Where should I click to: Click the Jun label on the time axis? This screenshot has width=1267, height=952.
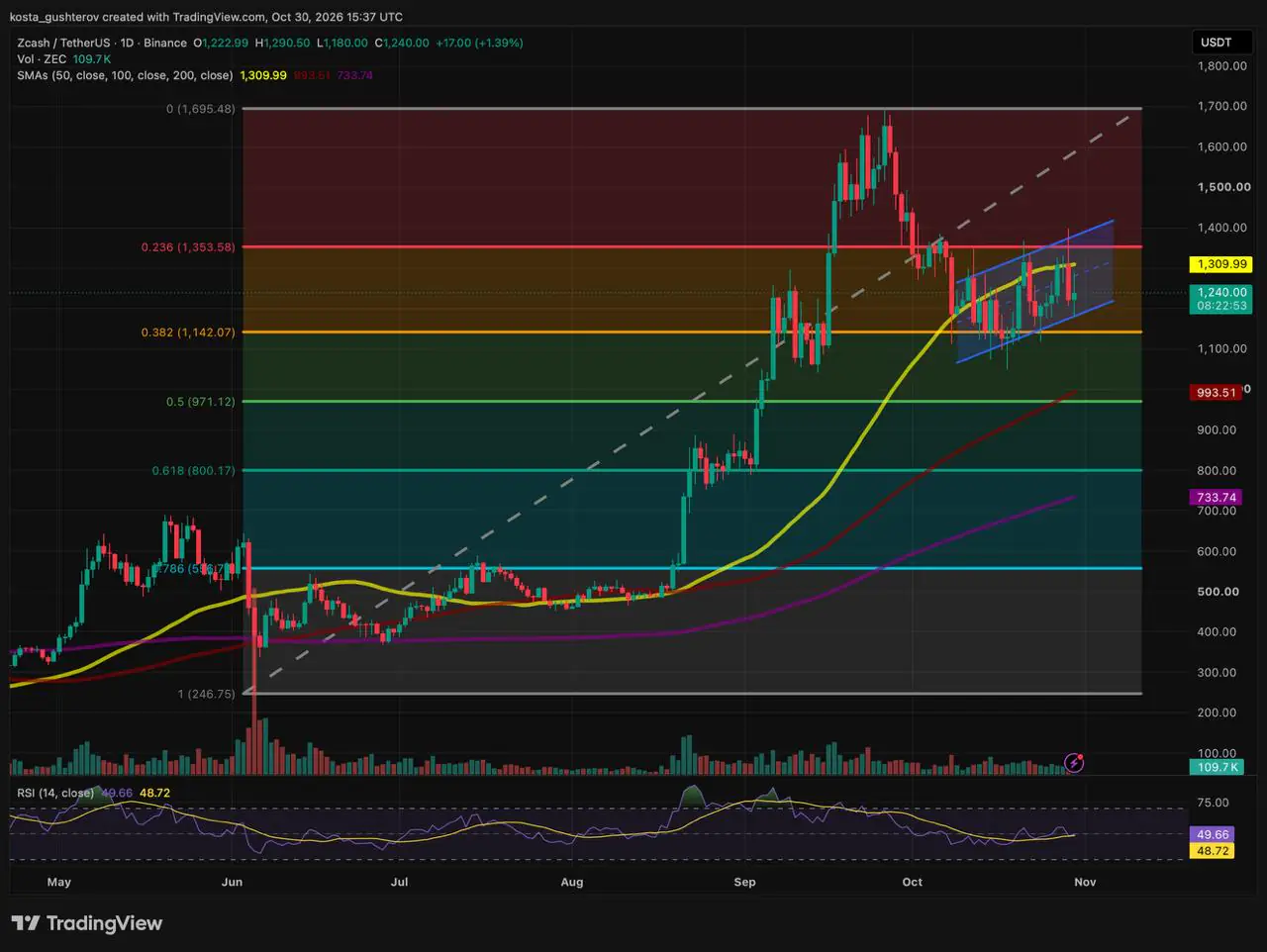click(232, 882)
